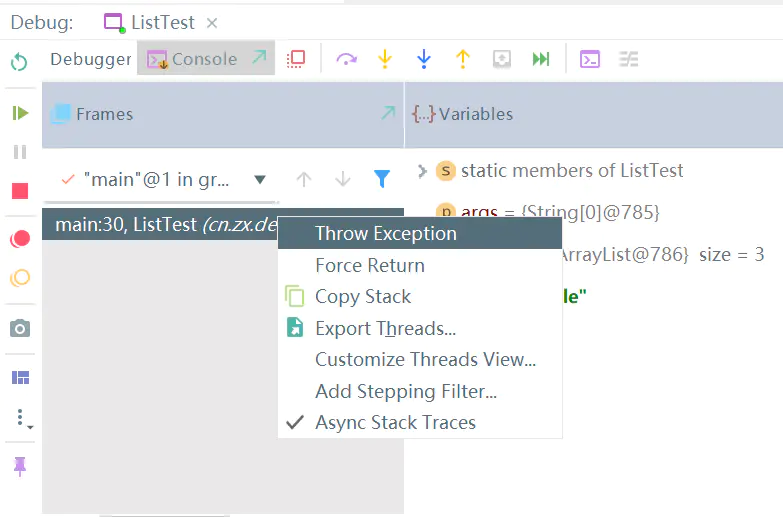This screenshot has width=783, height=517.
Task: Pause the program execution
Action: (x=20, y=152)
